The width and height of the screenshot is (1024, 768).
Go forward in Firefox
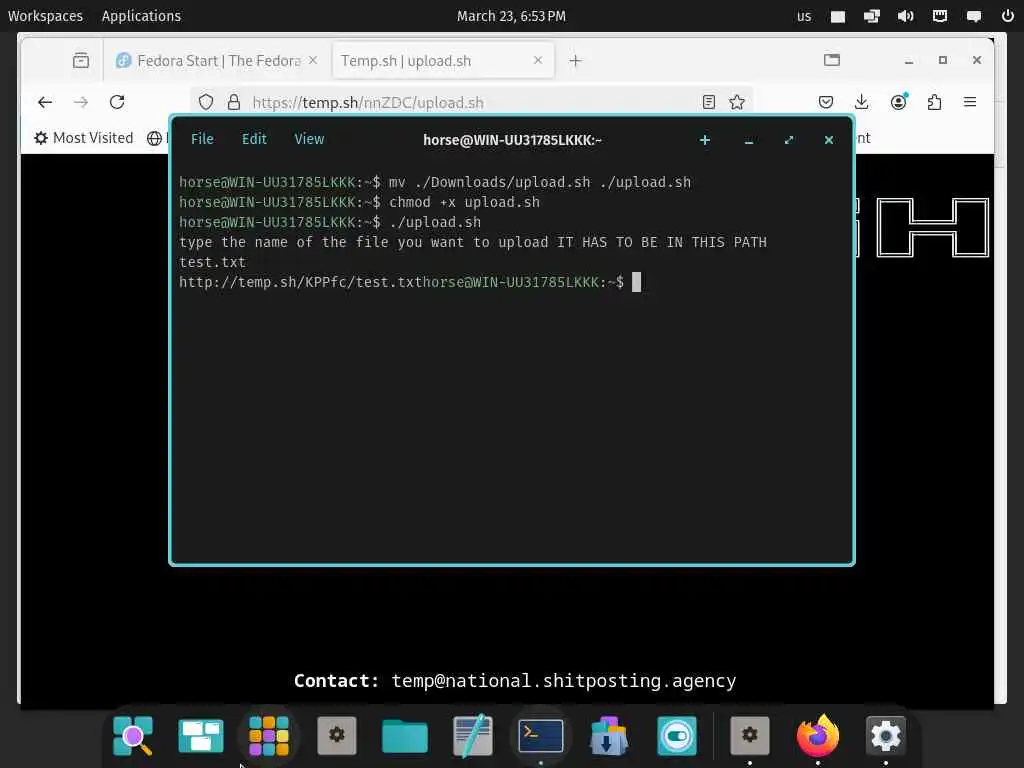click(81, 102)
